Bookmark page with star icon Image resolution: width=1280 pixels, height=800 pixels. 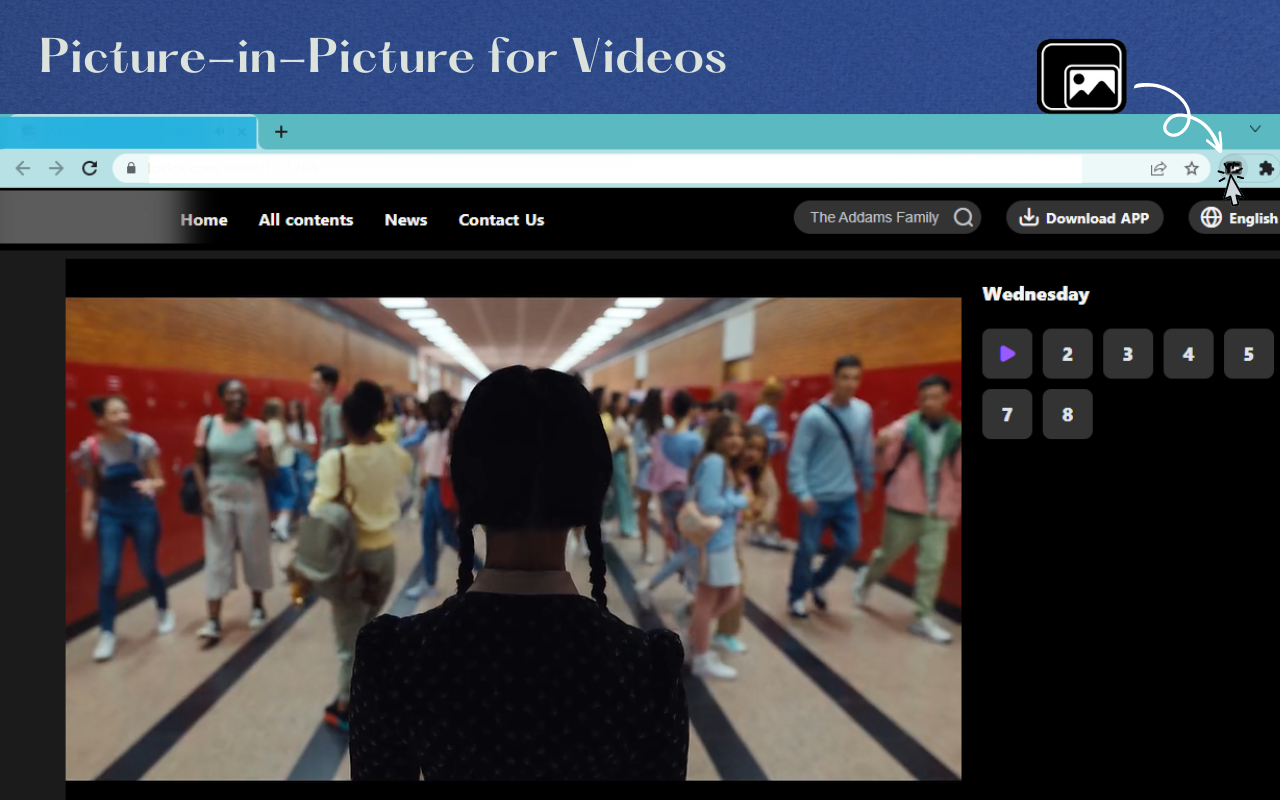pos(1191,169)
